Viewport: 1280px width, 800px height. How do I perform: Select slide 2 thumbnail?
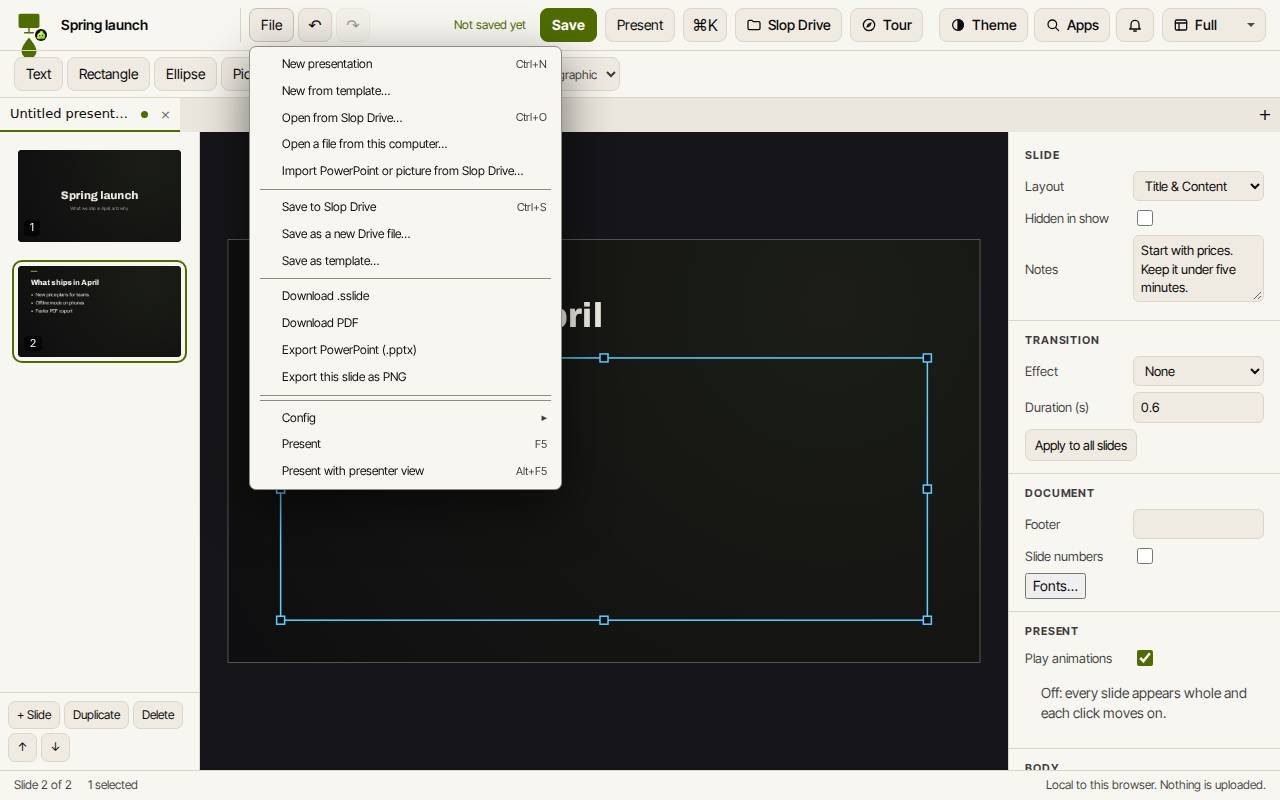point(99,311)
